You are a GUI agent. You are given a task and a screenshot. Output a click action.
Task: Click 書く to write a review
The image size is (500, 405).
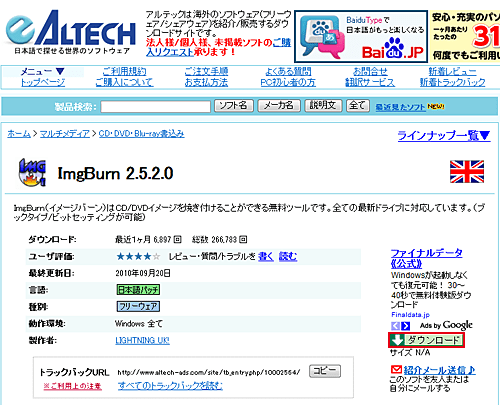(x=266, y=256)
